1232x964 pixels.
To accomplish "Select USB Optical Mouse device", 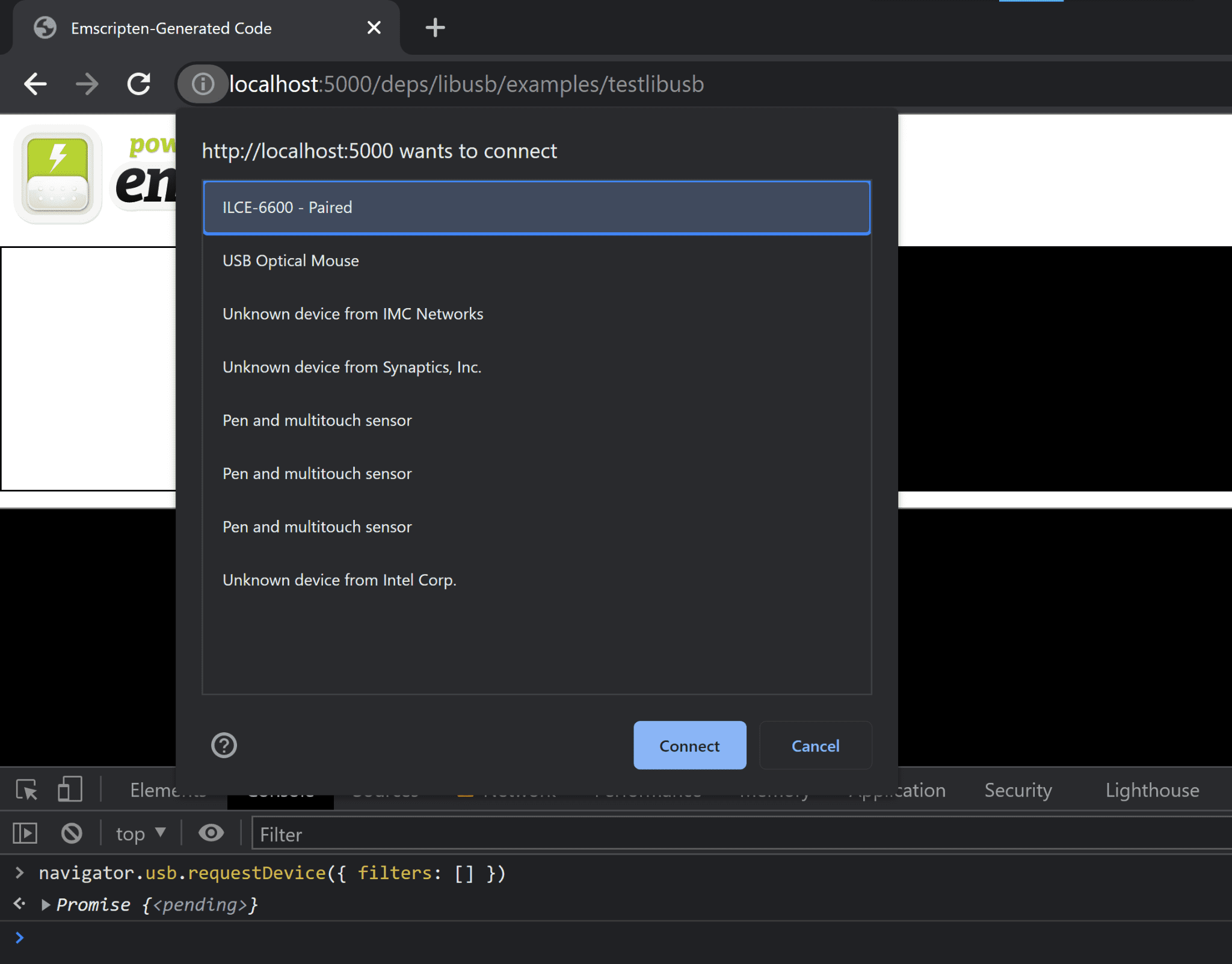I will 536,260.
